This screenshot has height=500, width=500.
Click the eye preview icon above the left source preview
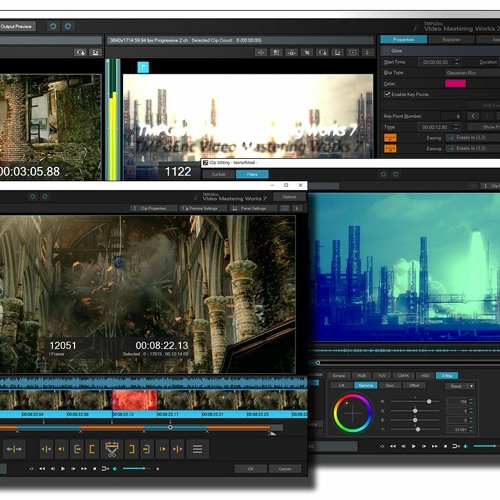point(80,52)
